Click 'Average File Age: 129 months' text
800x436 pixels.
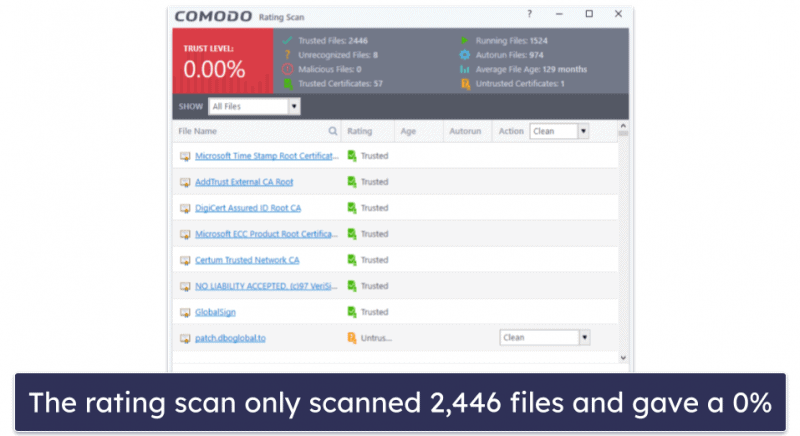click(x=531, y=69)
